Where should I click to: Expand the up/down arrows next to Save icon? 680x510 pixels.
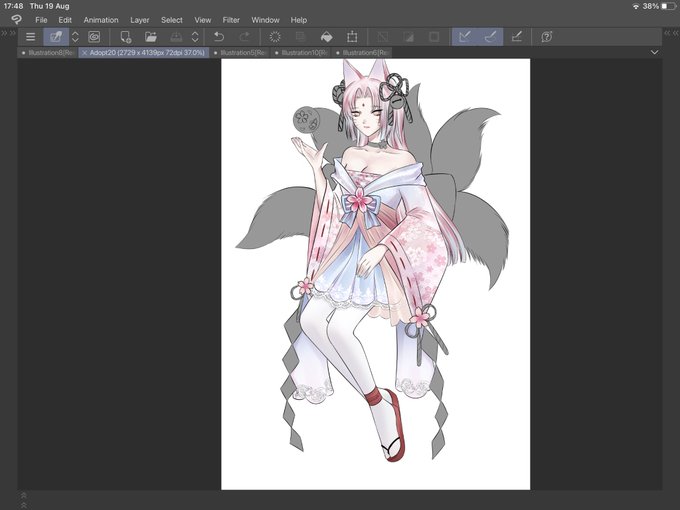[x=195, y=37]
